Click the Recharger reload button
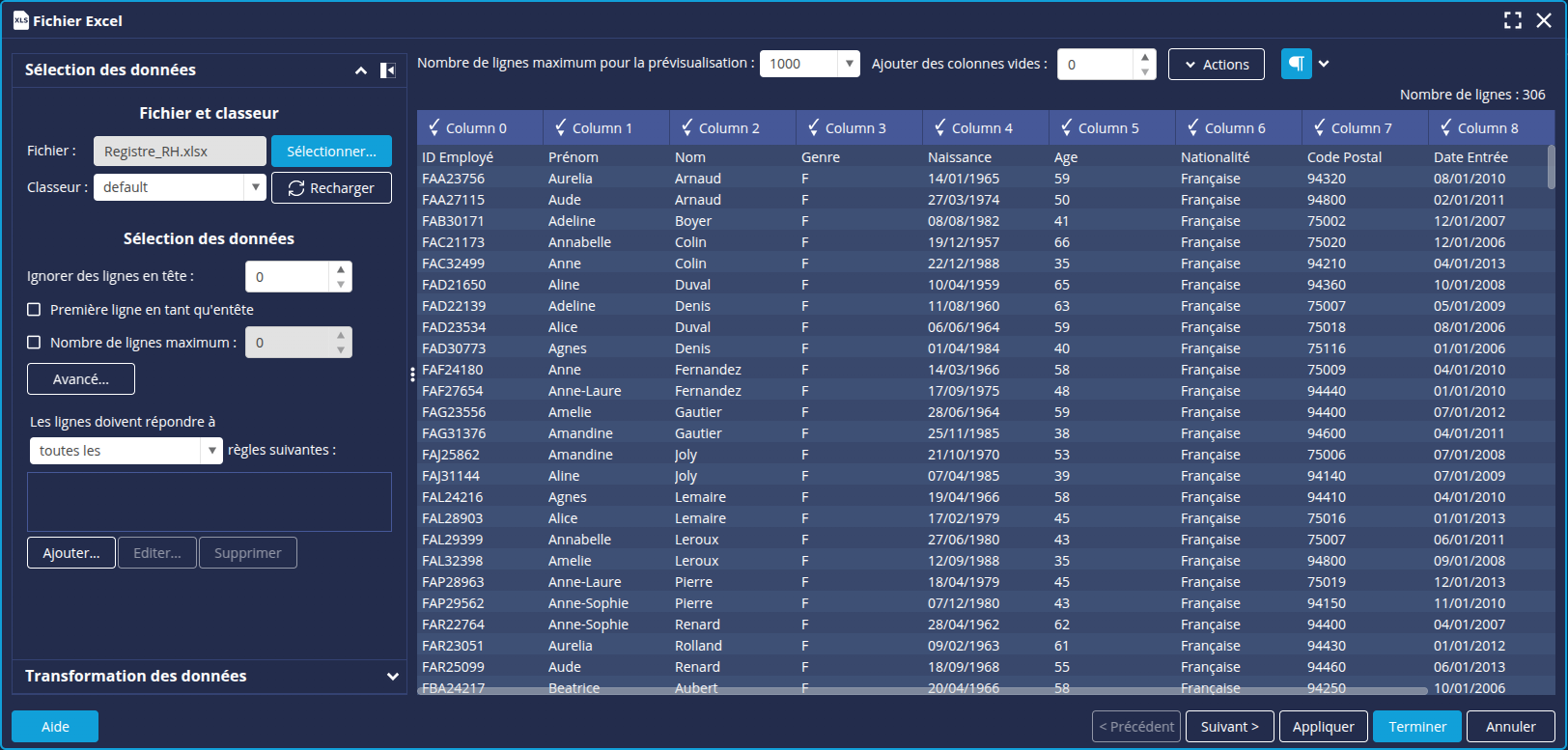This screenshot has width=1568, height=750. click(331, 188)
